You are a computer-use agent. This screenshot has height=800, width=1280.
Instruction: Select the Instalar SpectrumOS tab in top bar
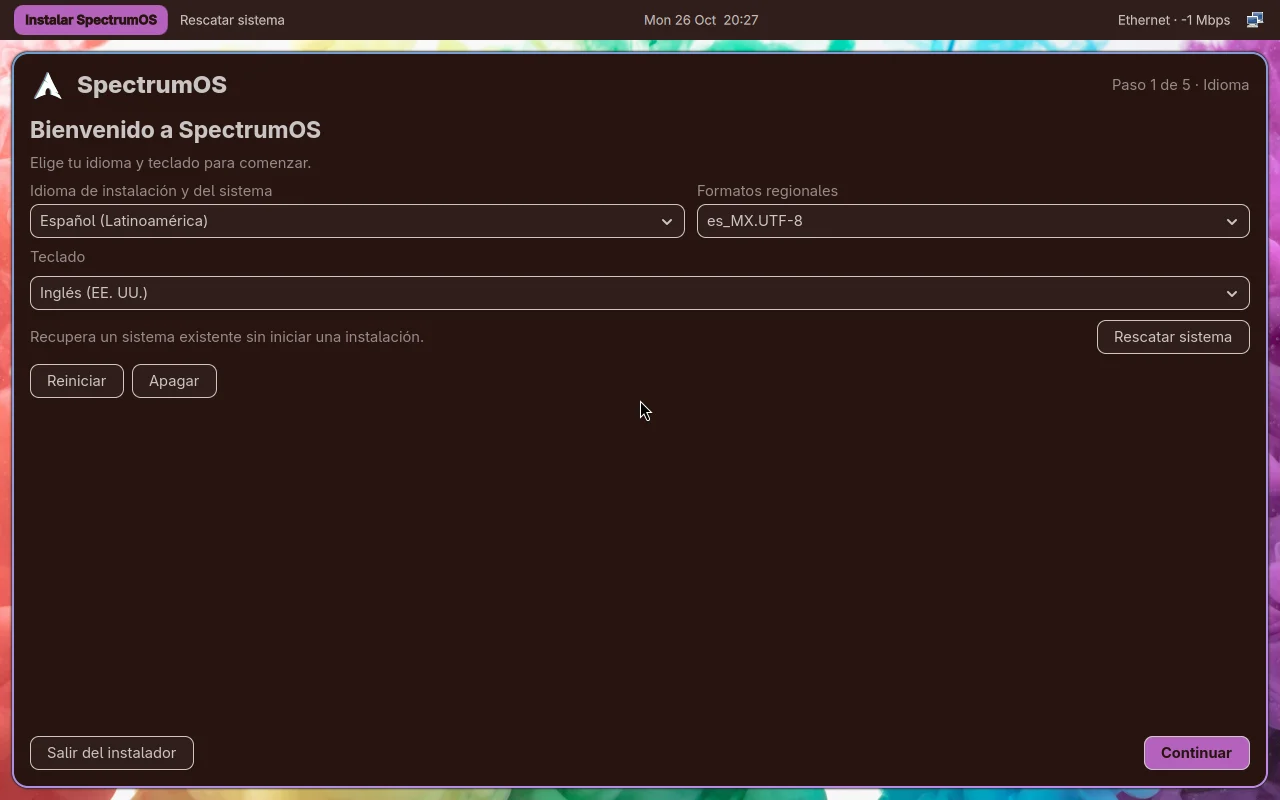click(x=91, y=20)
